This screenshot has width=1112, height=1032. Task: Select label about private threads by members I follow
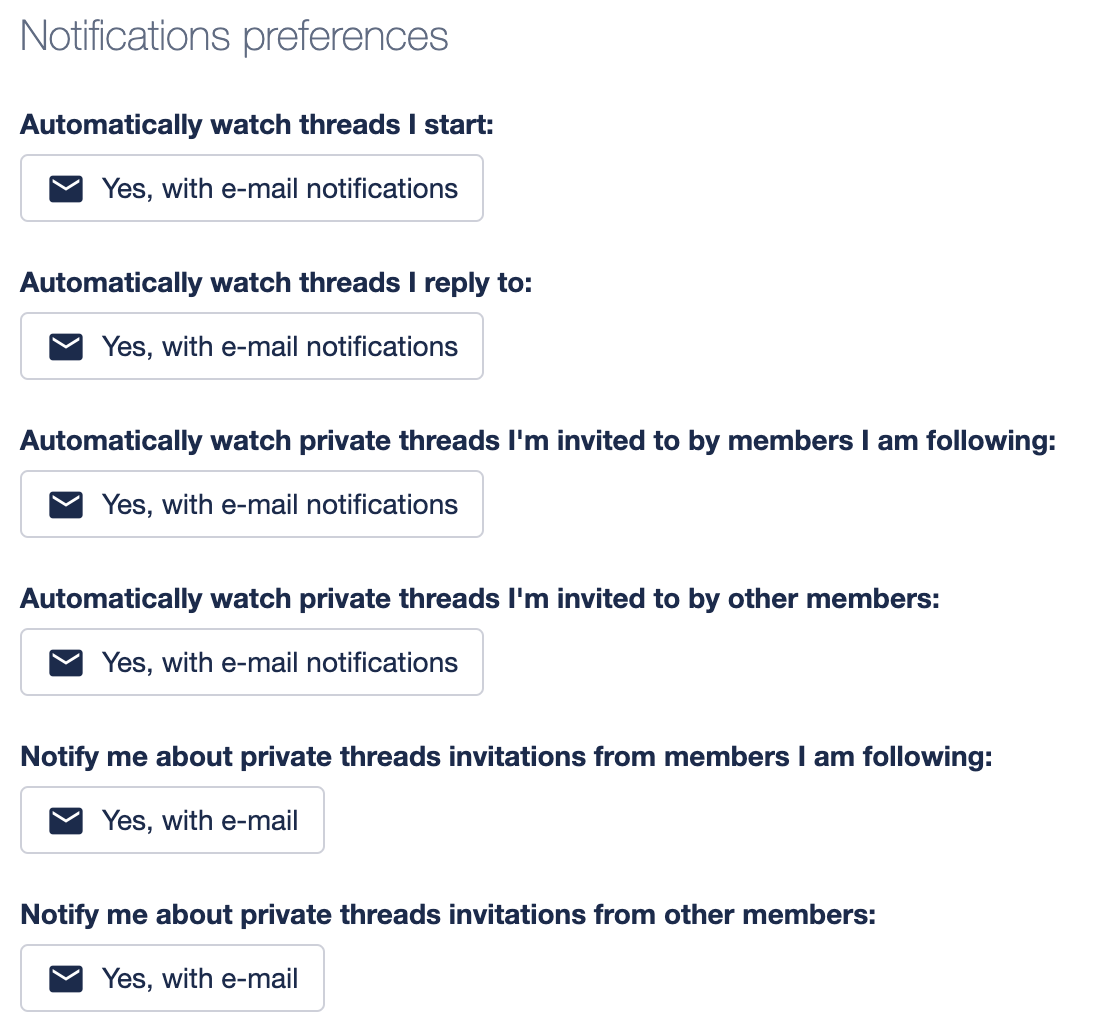point(538,441)
